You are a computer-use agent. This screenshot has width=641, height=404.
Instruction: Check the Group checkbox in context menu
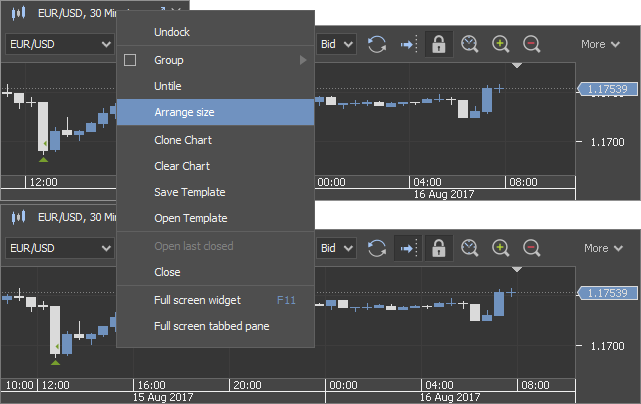(130, 60)
